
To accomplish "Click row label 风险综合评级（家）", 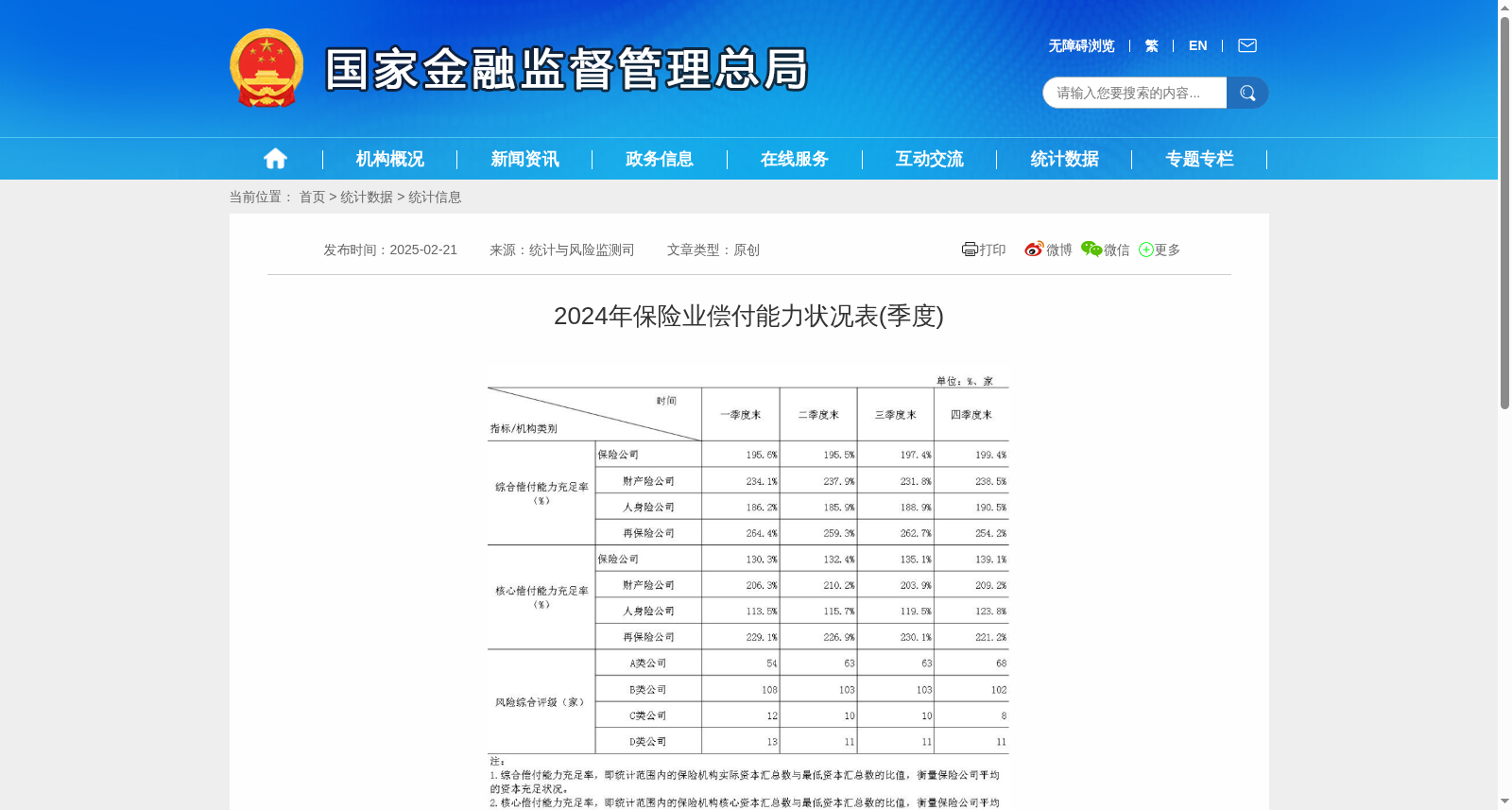I will click(x=541, y=702).
